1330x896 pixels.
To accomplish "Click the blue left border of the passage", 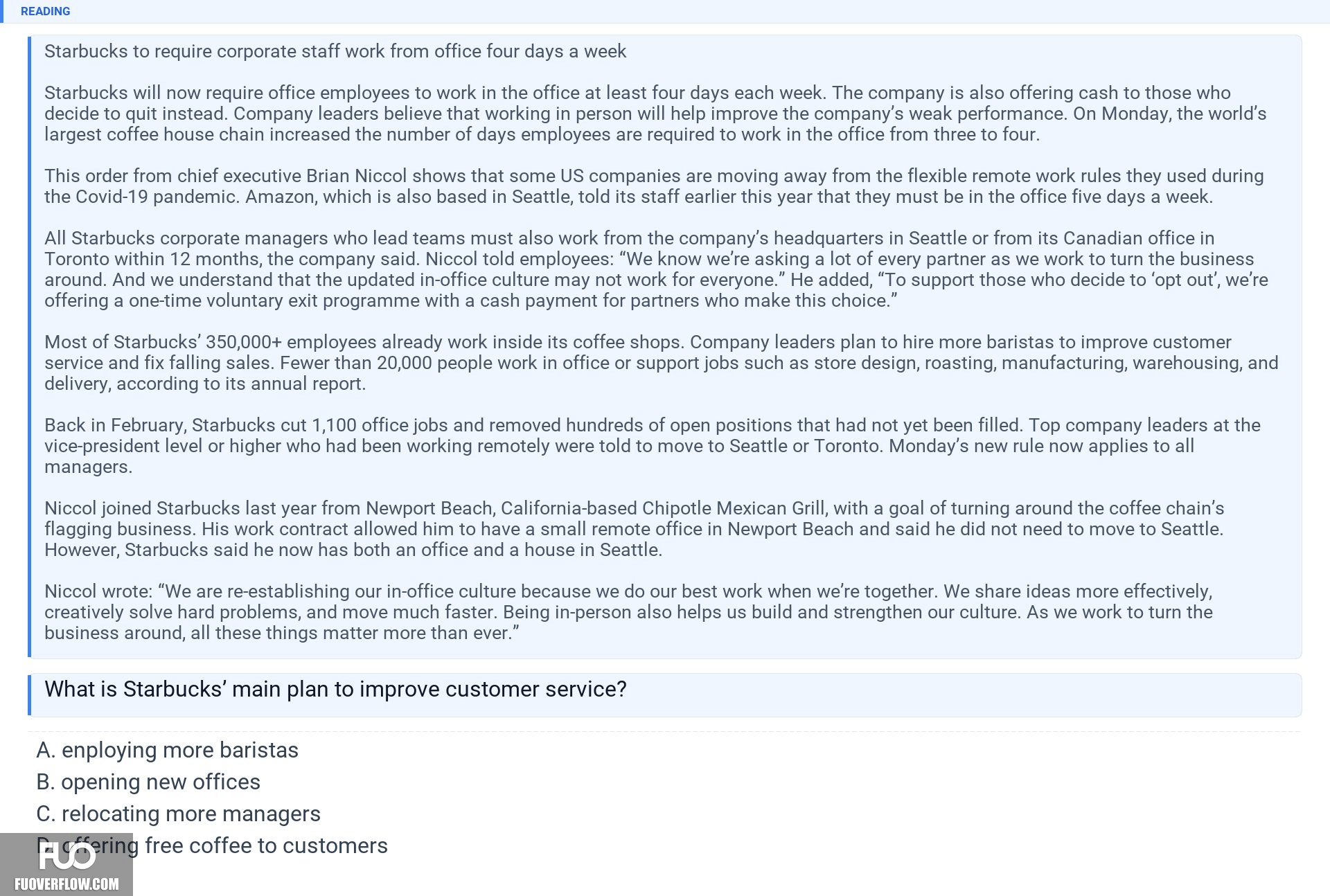I will tap(29, 346).
